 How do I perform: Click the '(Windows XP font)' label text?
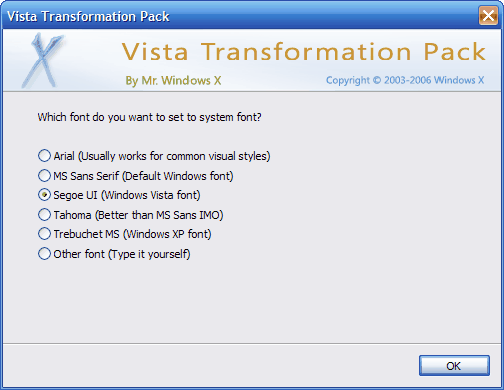pos(167,234)
